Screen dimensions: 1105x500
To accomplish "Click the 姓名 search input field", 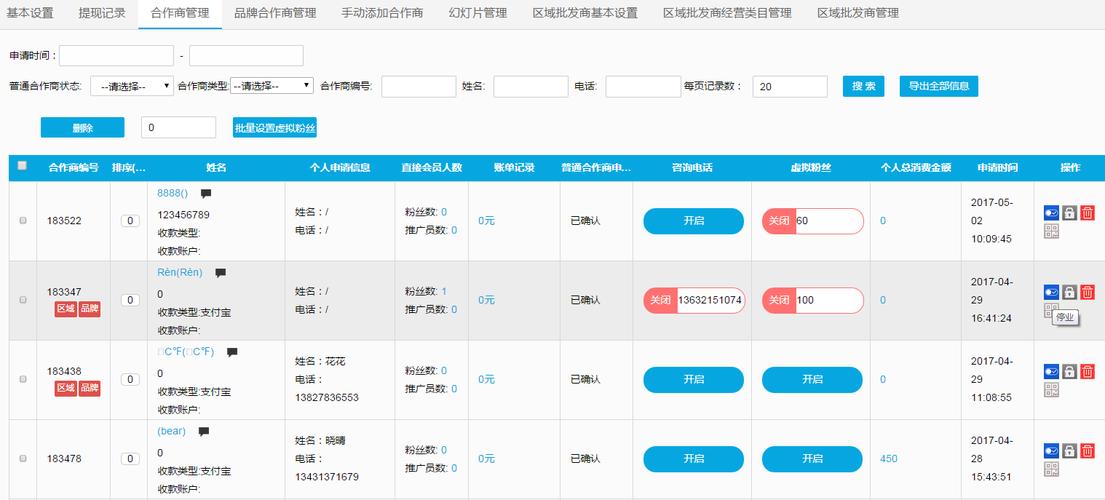I will click(x=531, y=87).
